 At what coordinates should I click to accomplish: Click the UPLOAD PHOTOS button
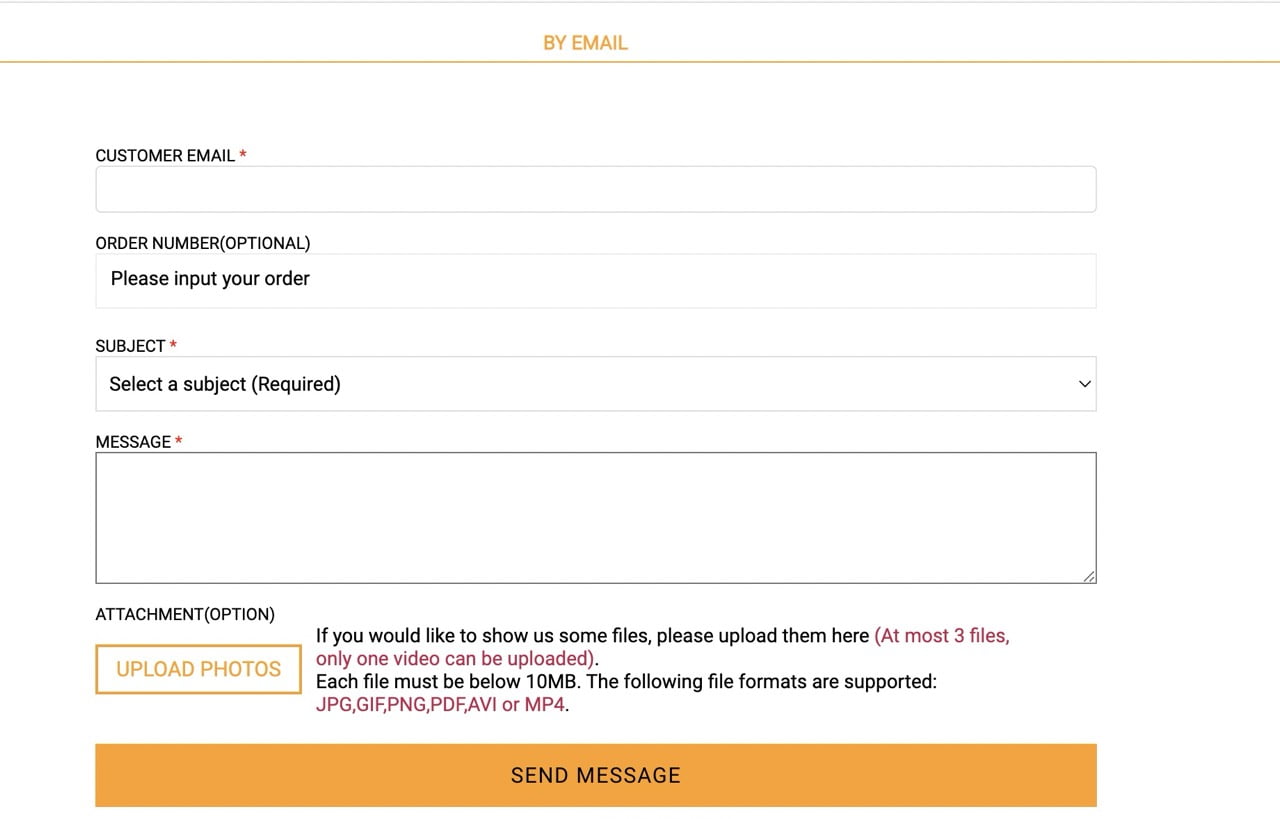coord(198,669)
